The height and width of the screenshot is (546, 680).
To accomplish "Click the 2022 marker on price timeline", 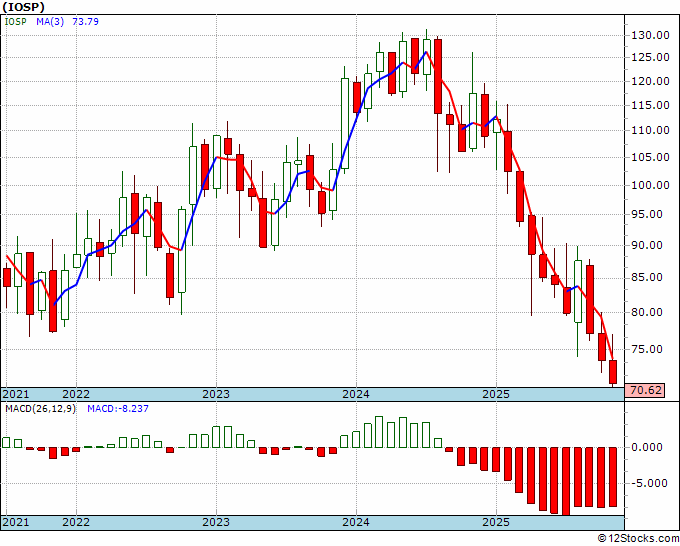I will point(76,394).
